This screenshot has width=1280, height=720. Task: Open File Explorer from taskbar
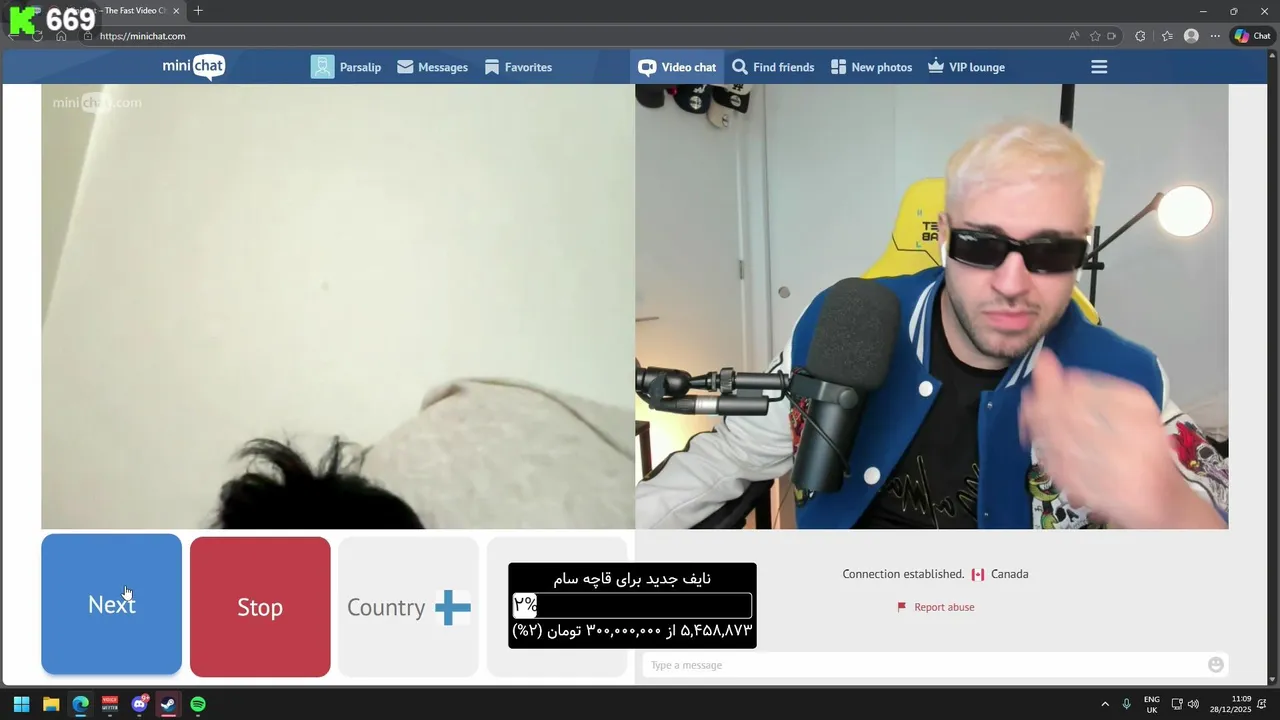pos(51,704)
